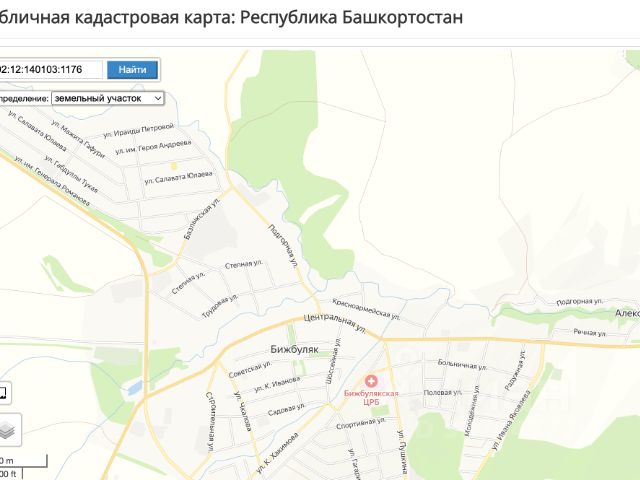Click the Бижбулякская ЦРБ hospital label

(x=371, y=398)
